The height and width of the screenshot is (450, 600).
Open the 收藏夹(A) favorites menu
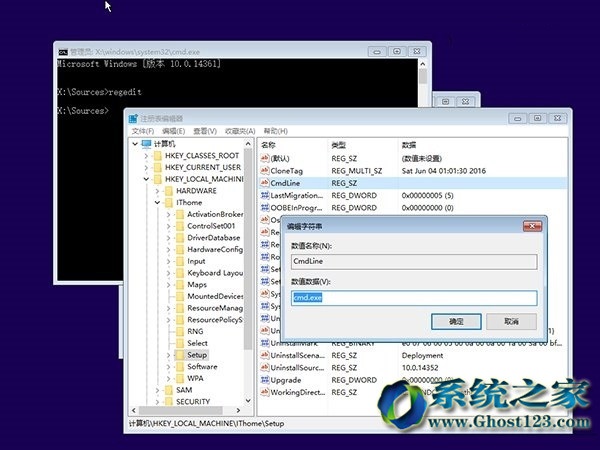(x=240, y=130)
